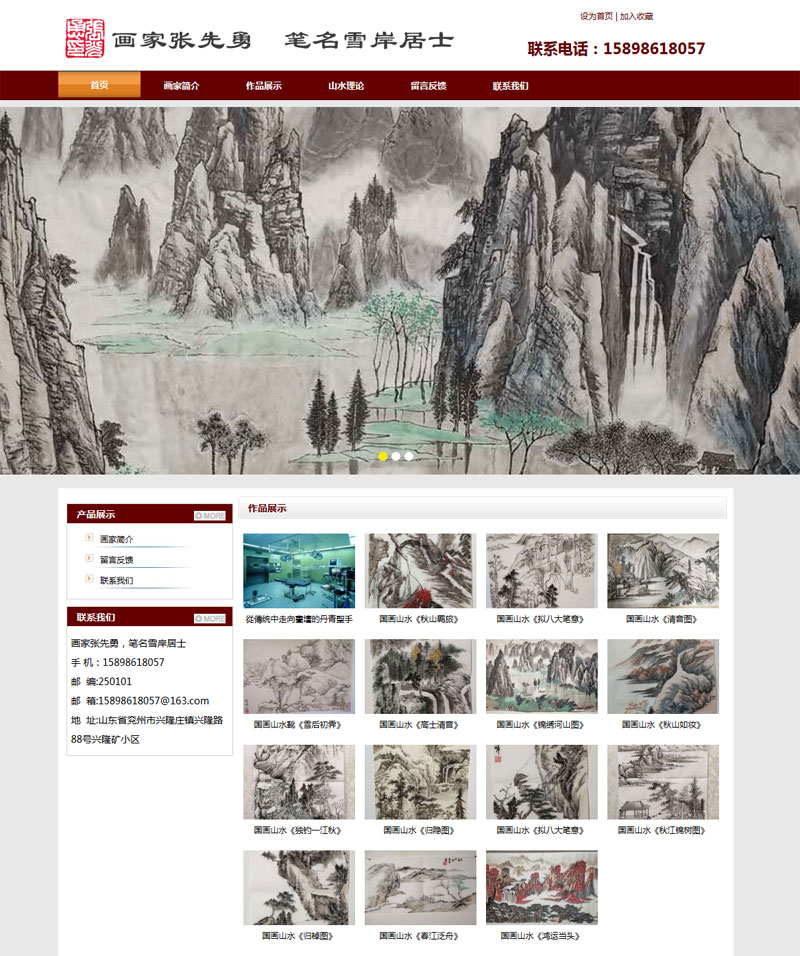Switch to the second carousel slide dot

click(396, 456)
